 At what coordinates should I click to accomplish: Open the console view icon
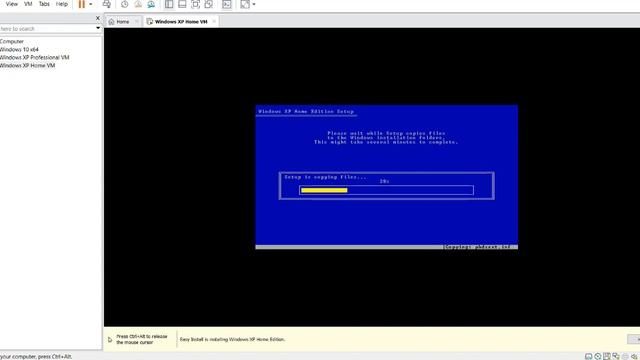(227, 4)
